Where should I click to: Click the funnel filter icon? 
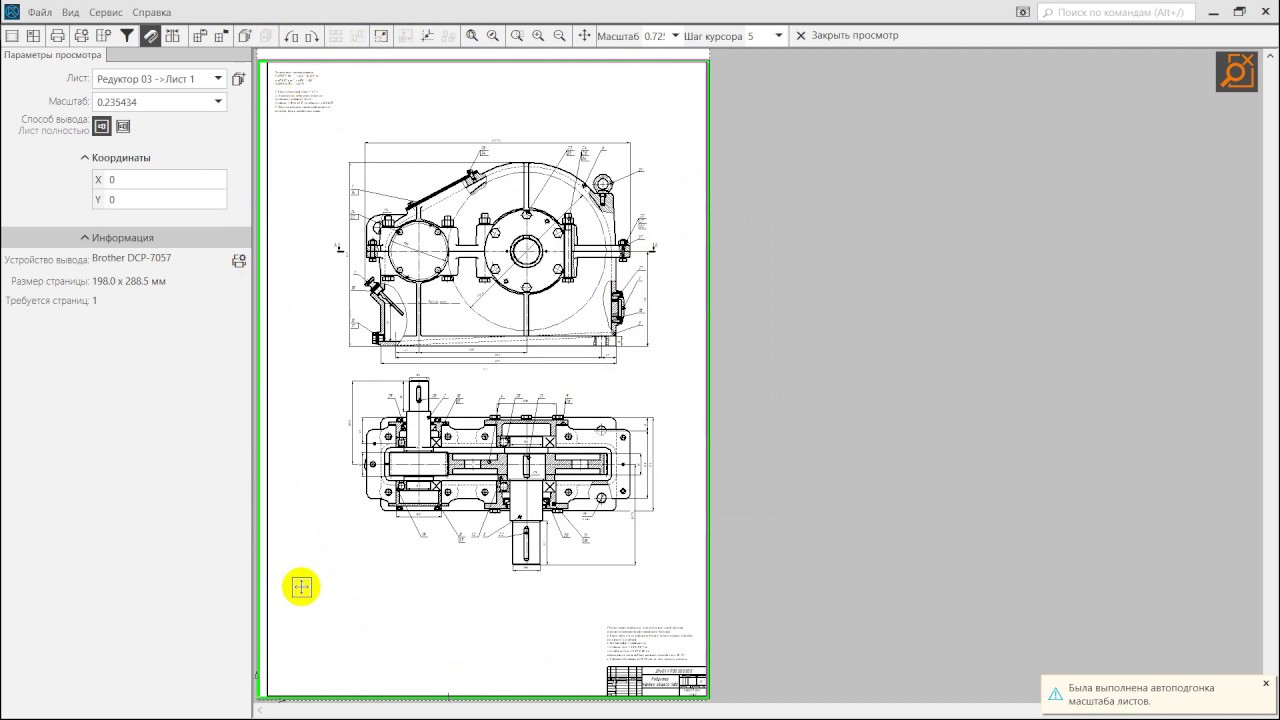tap(127, 36)
